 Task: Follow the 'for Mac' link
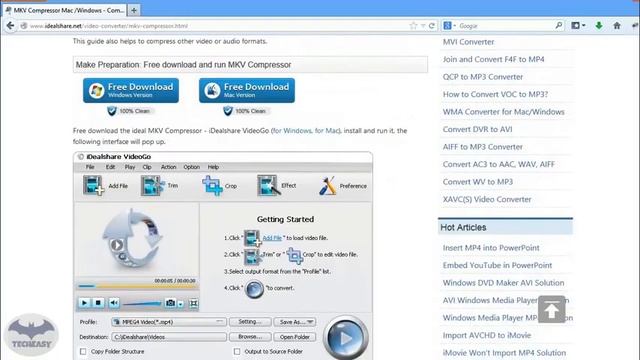pyautogui.click(x=327, y=131)
